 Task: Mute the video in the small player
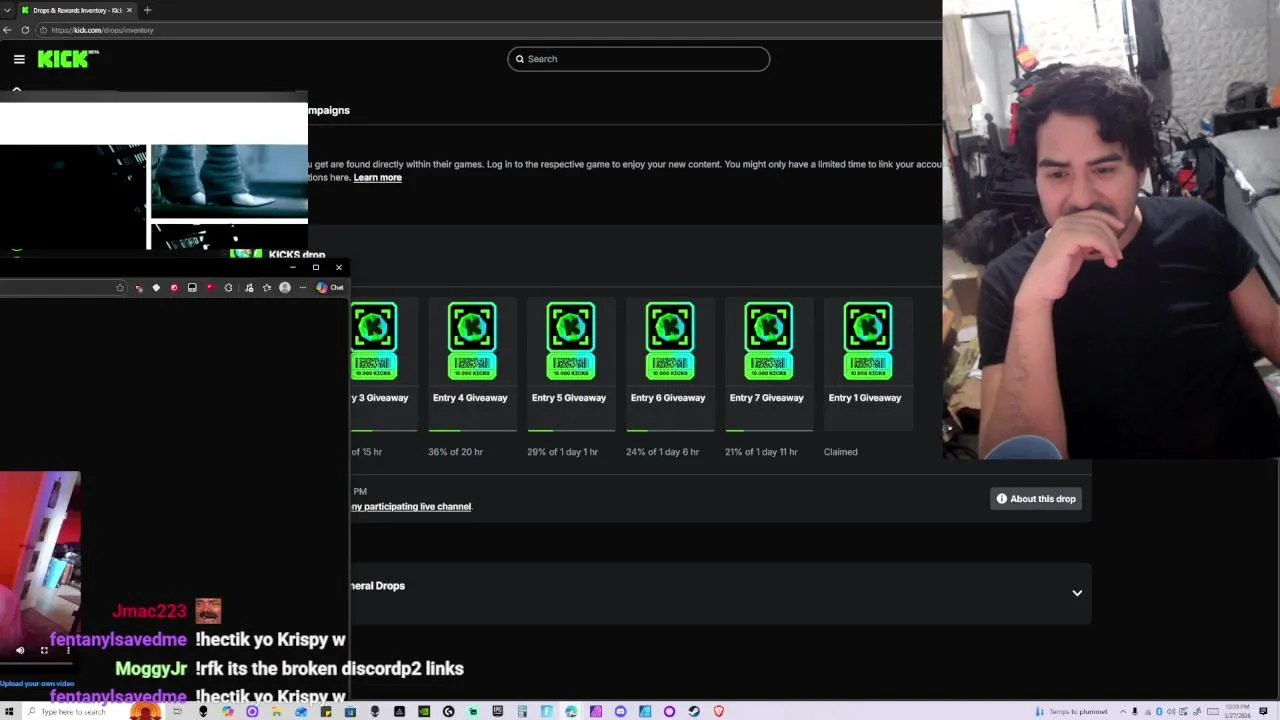pyautogui.click(x=20, y=650)
